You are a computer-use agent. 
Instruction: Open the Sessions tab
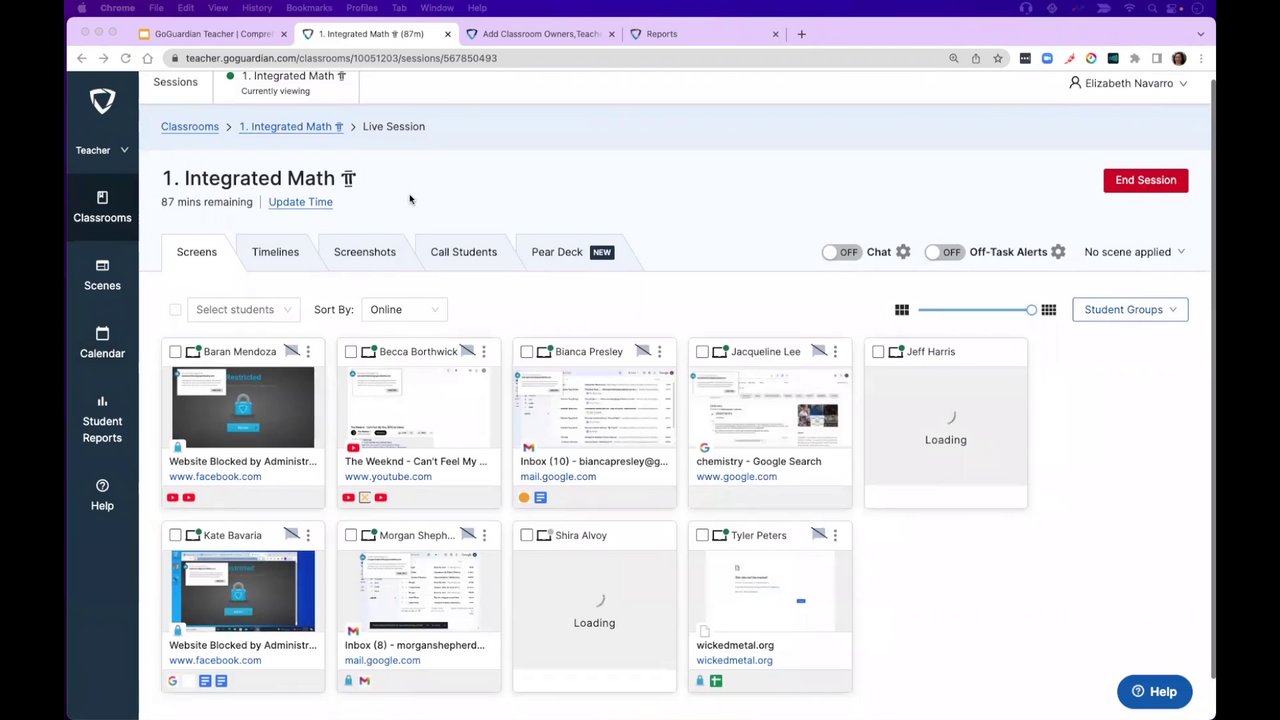tap(175, 82)
